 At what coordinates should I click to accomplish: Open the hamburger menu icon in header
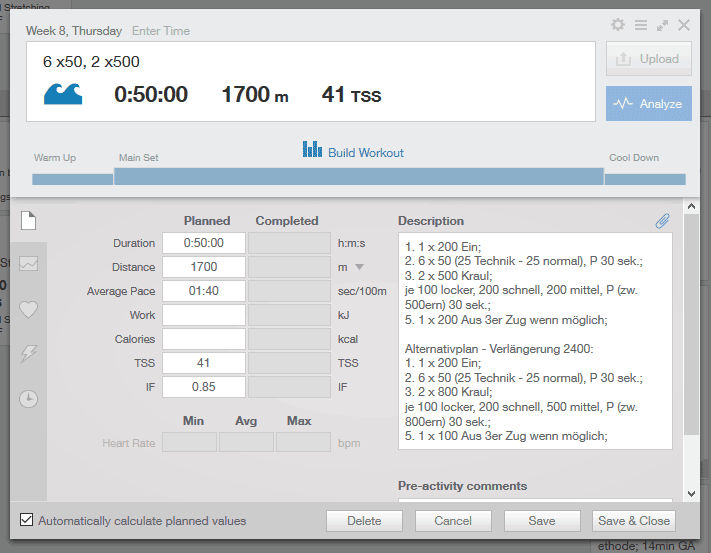click(x=640, y=25)
